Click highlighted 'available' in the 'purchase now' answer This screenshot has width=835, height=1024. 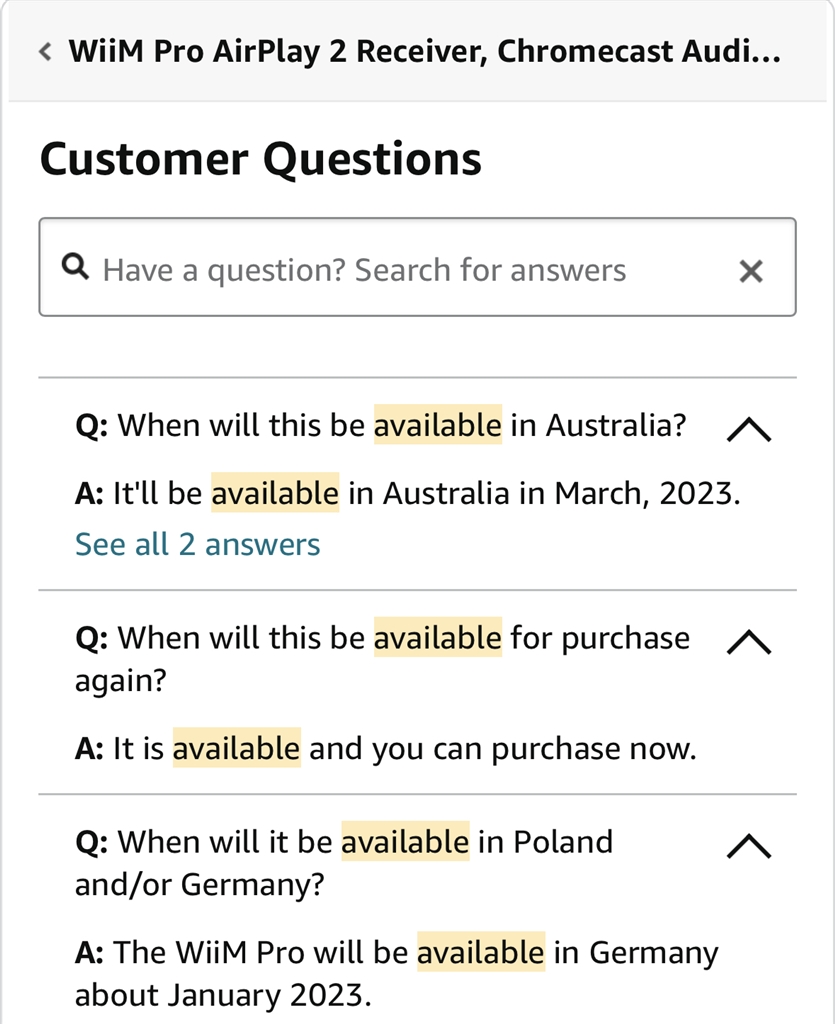(x=236, y=748)
